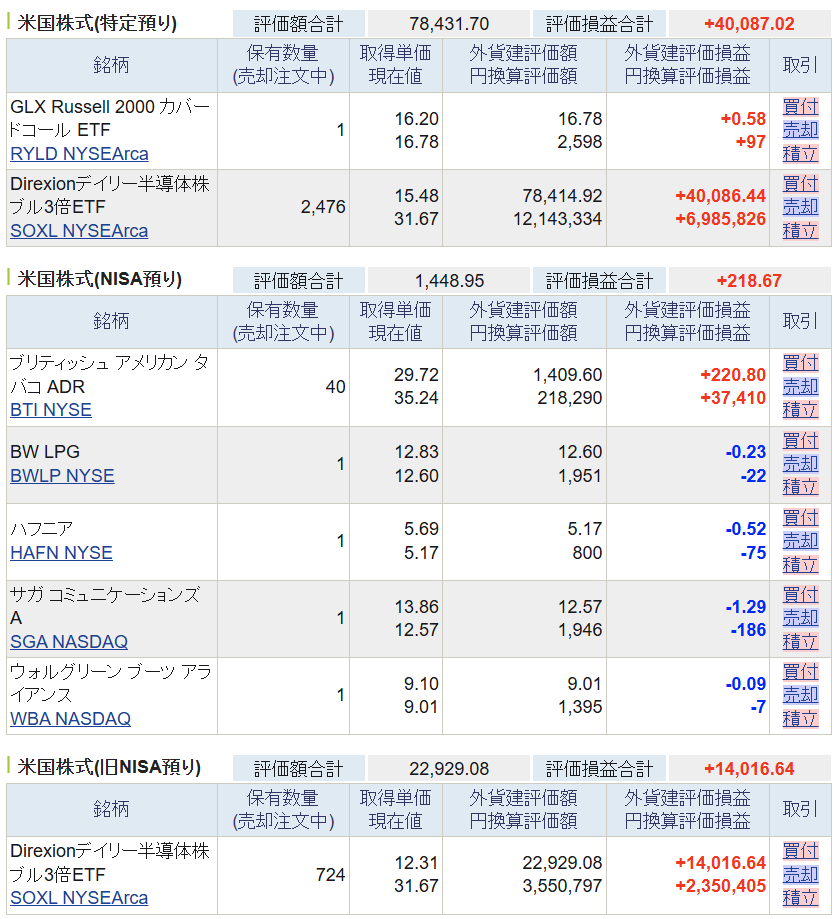Open SOXL NYSEArca link in 特定預り section
Viewport: 834px width, 919px height.
79,230
